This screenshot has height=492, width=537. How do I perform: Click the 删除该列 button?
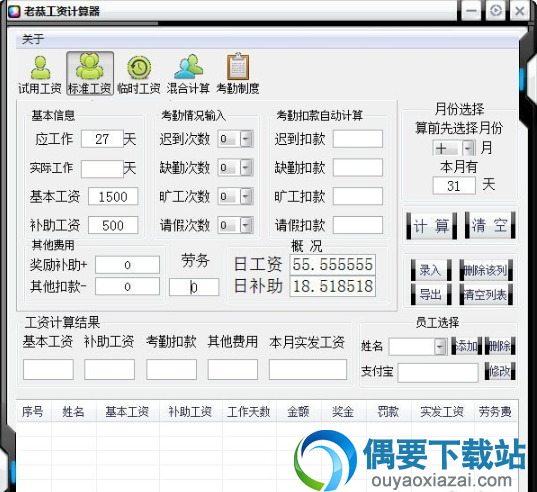pos(486,270)
